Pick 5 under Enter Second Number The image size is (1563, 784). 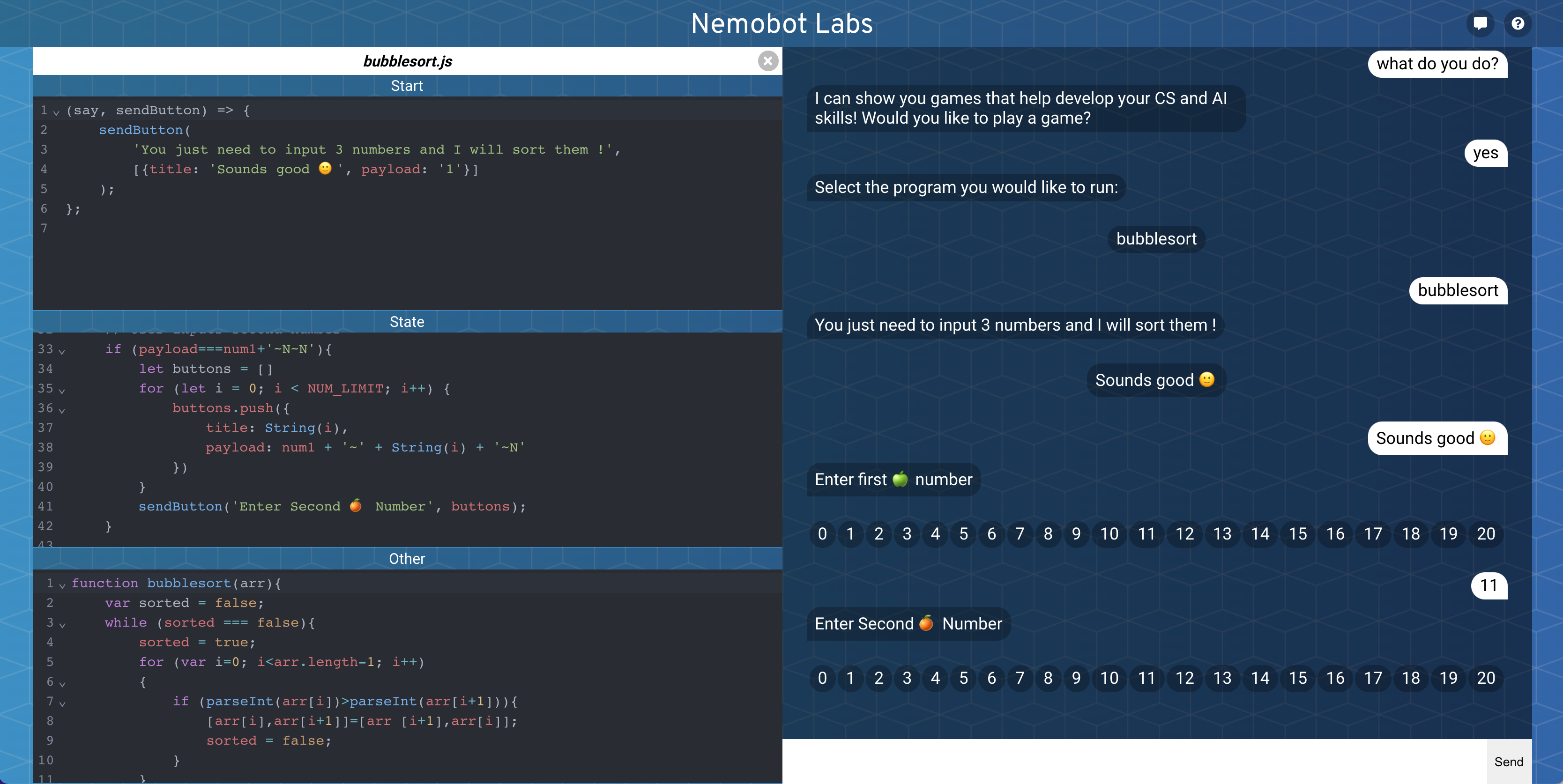click(x=963, y=678)
